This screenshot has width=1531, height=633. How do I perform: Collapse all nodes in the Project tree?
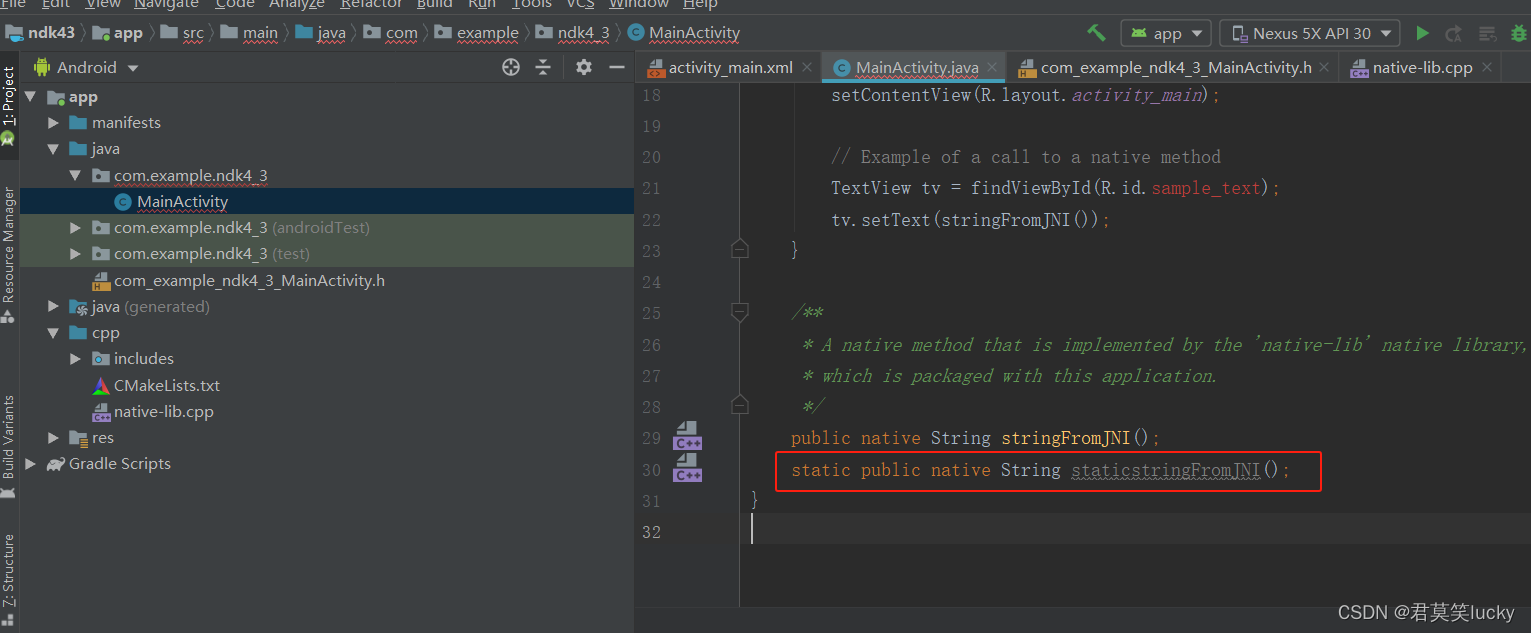click(543, 67)
